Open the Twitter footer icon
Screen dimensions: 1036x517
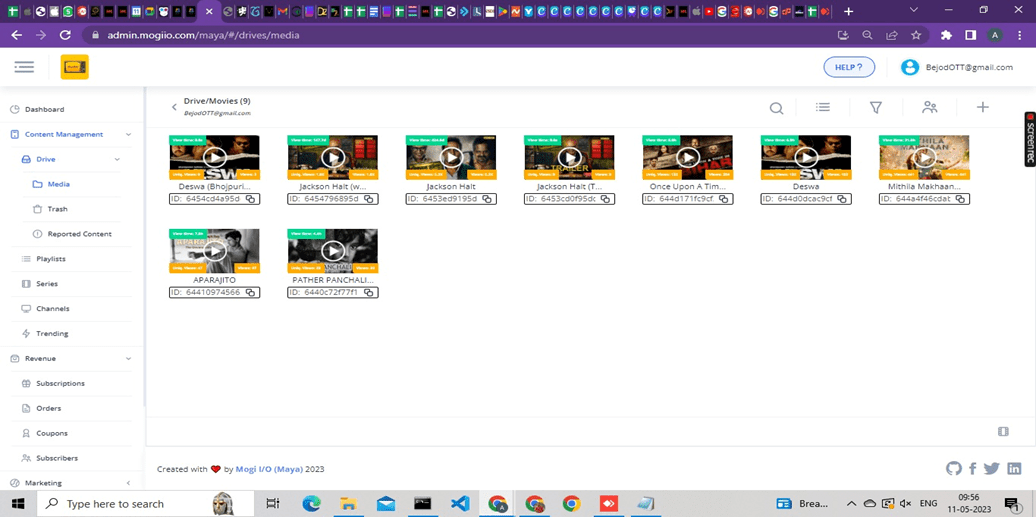tap(992, 469)
